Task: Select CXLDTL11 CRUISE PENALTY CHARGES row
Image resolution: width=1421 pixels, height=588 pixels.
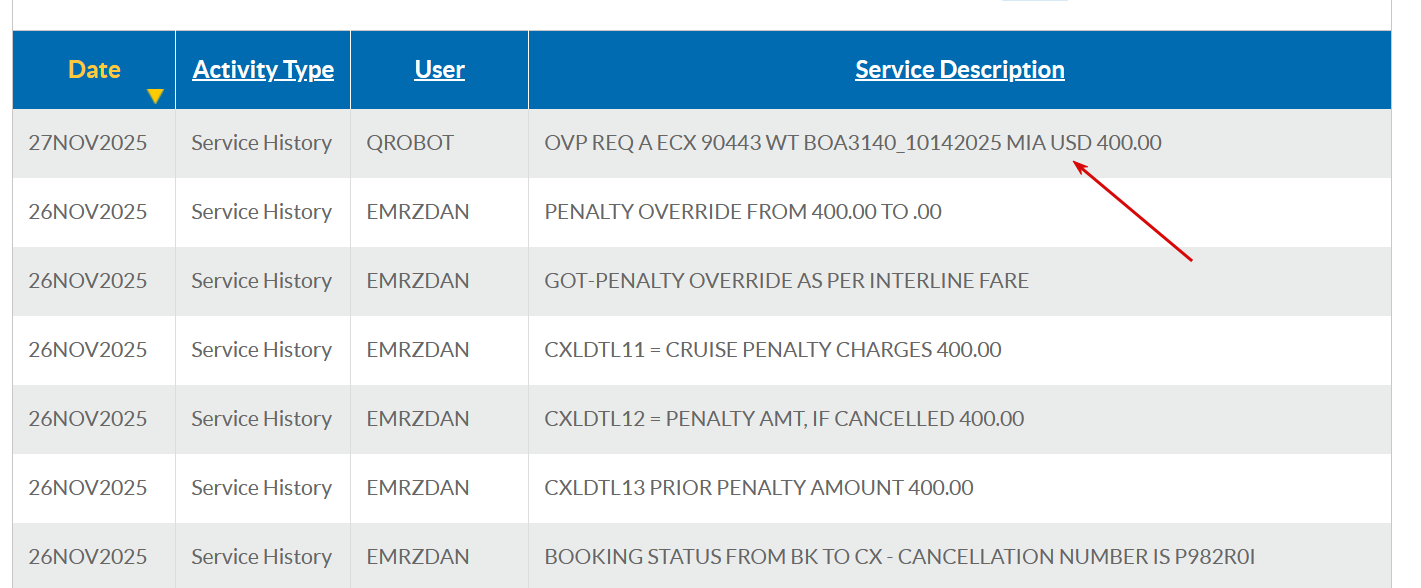Action: (772, 350)
